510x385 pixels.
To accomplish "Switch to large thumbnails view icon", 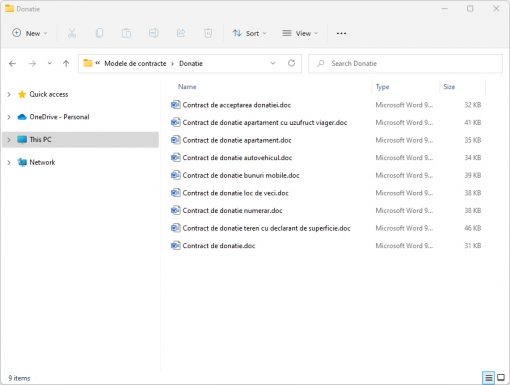I will click(x=501, y=378).
